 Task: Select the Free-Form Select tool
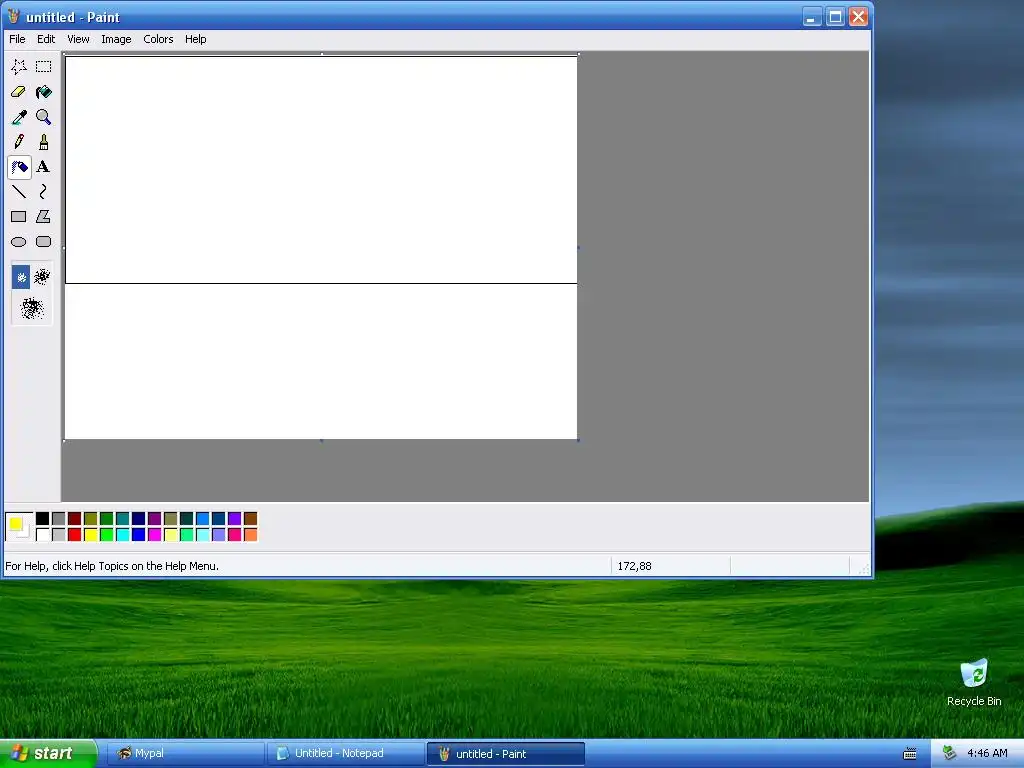coord(19,67)
